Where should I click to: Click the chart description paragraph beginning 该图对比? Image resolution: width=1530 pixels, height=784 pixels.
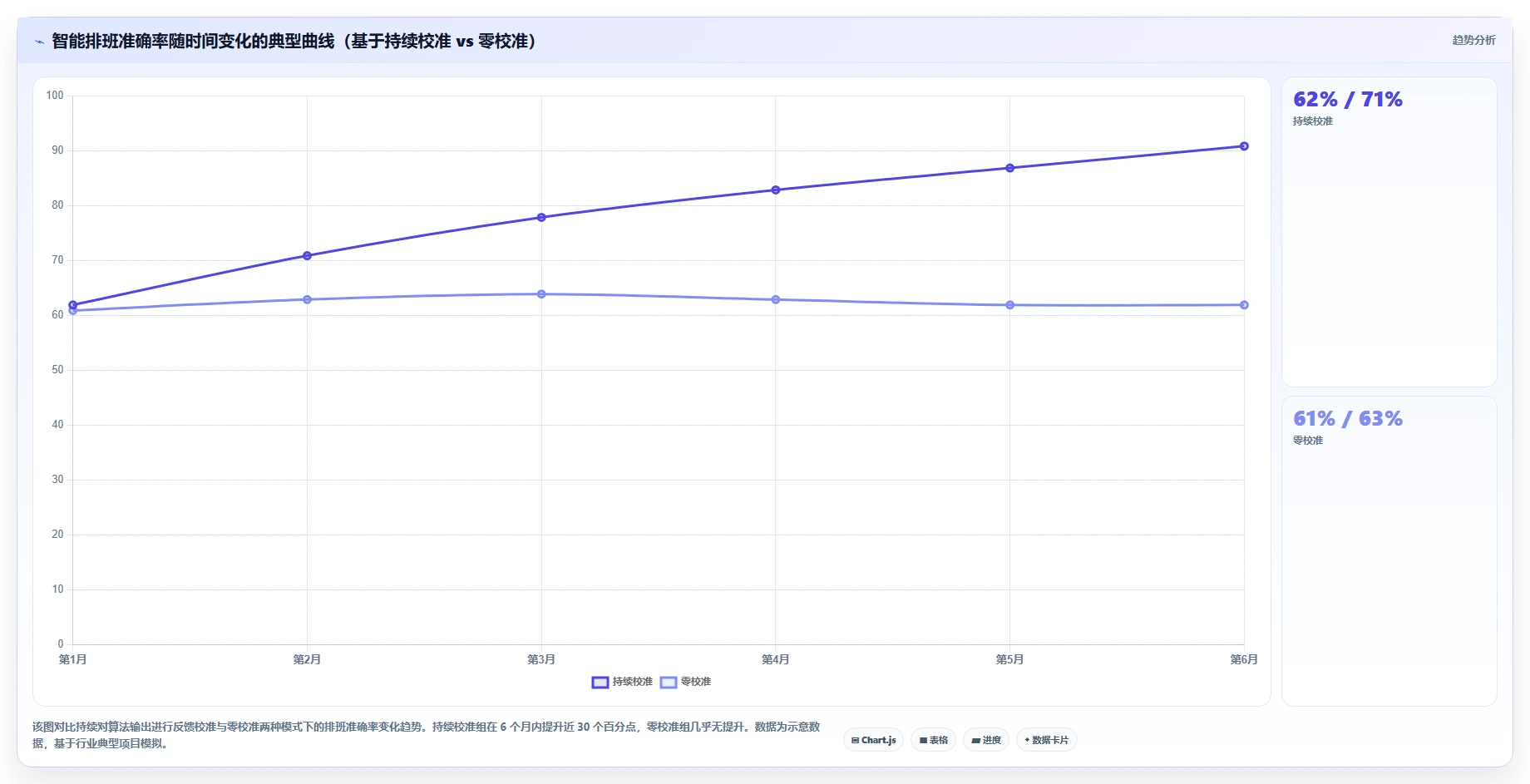click(x=427, y=735)
